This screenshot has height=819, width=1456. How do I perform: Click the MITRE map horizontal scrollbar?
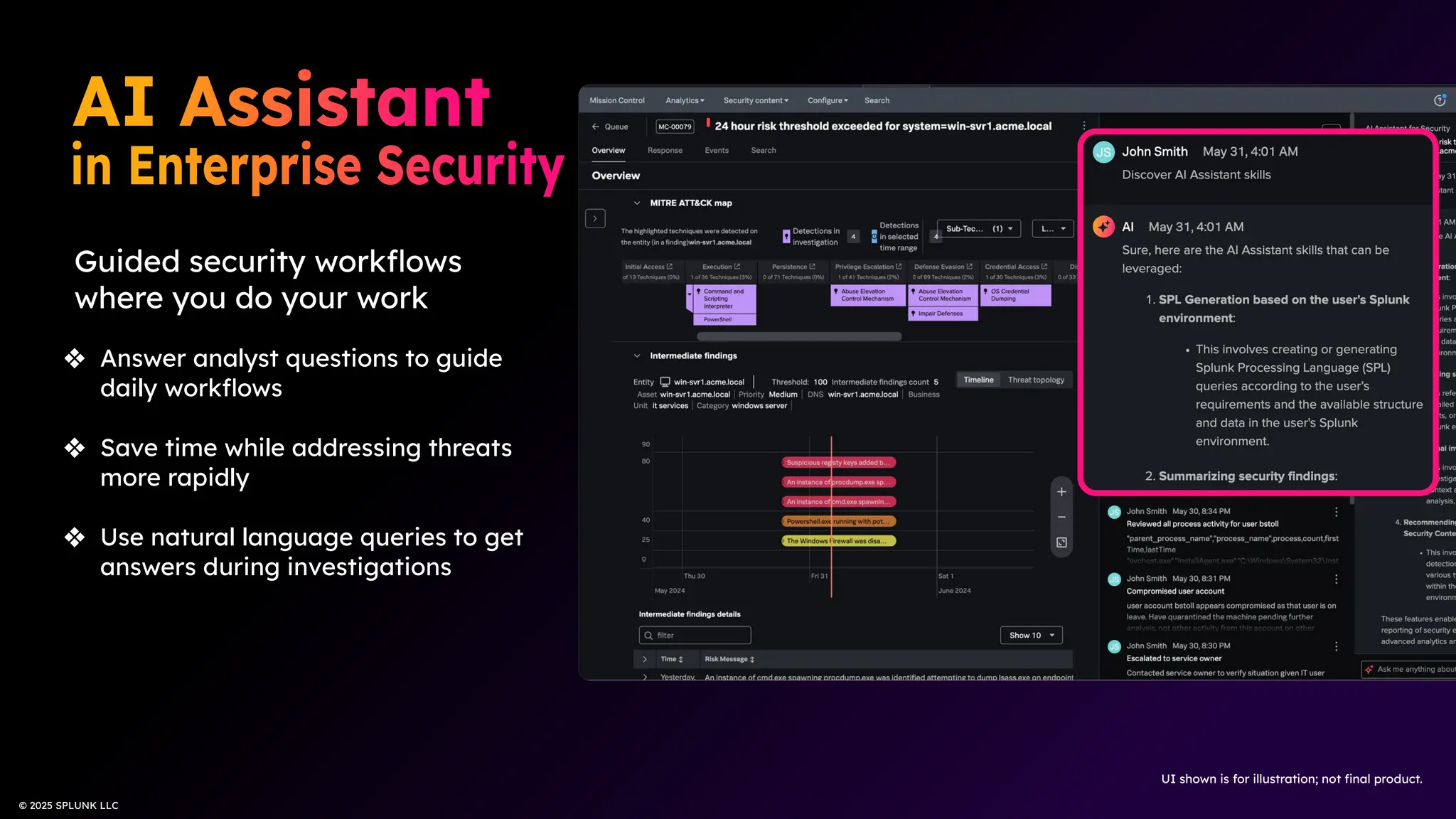[x=799, y=336]
